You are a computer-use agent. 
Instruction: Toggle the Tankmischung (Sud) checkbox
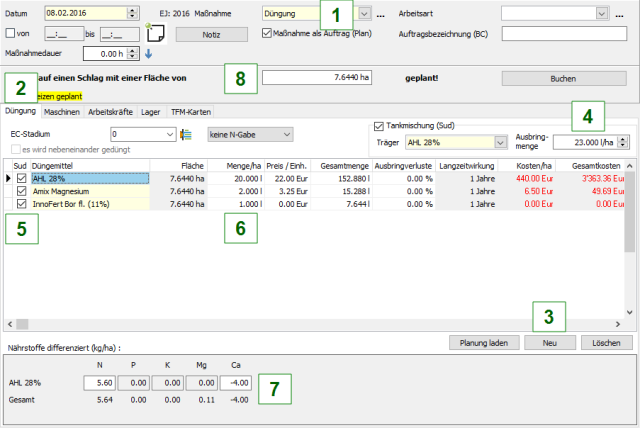[x=378, y=126]
